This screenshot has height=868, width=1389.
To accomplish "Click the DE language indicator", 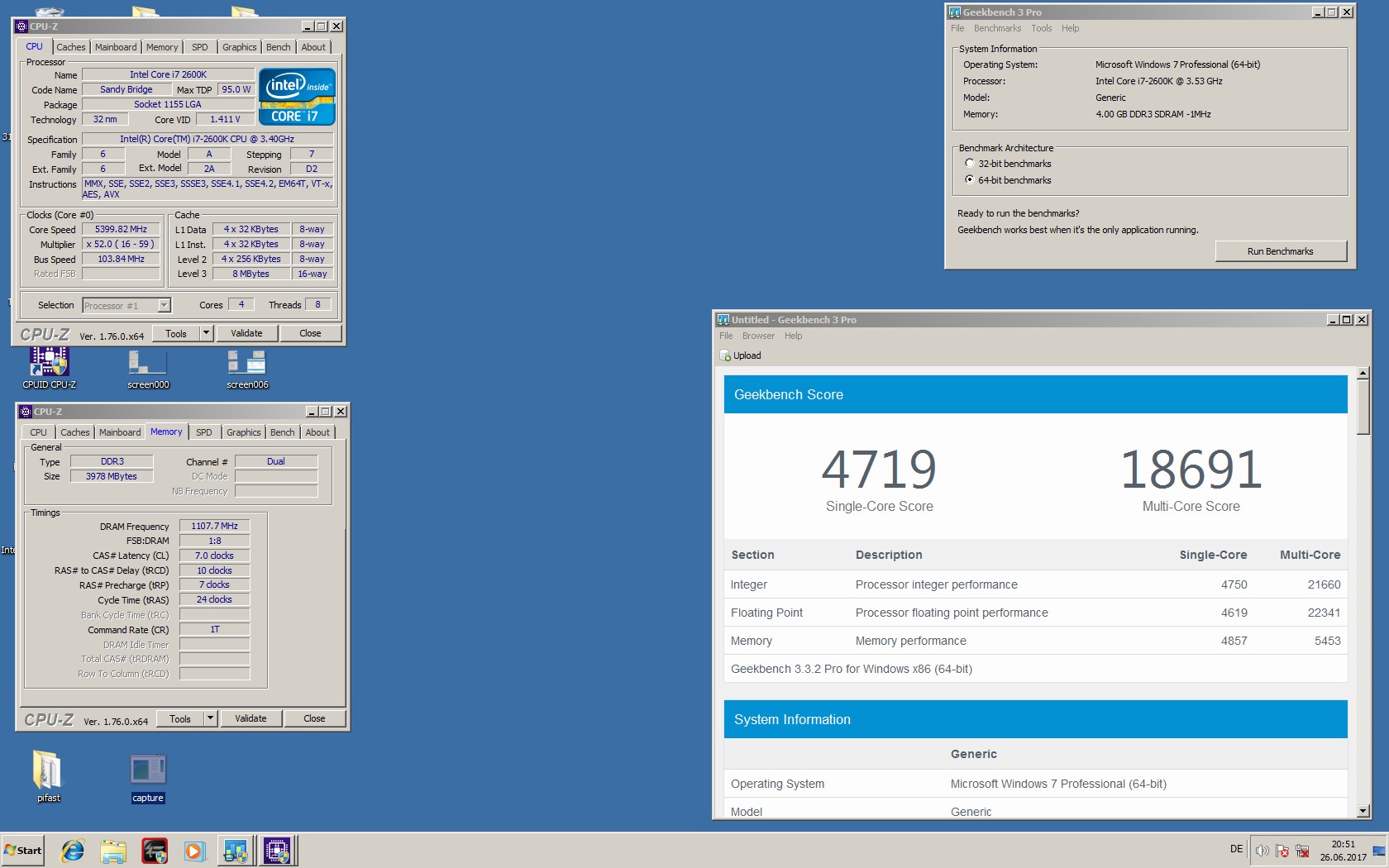I will (1236, 849).
